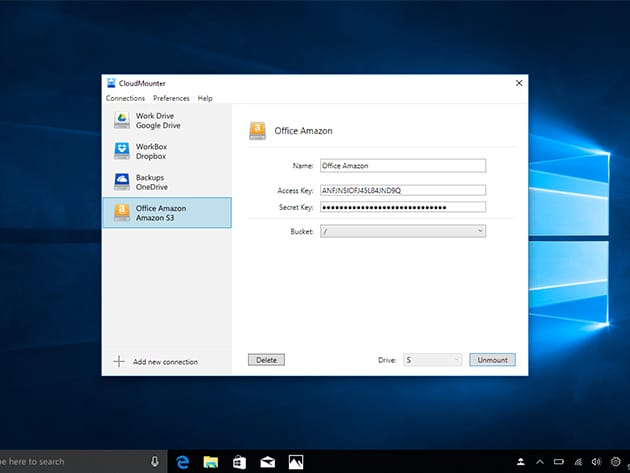The width and height of the screenshot is (630, 473).
Task: Click the Office Amazon S3 sidebar icon
Action: 120,212
